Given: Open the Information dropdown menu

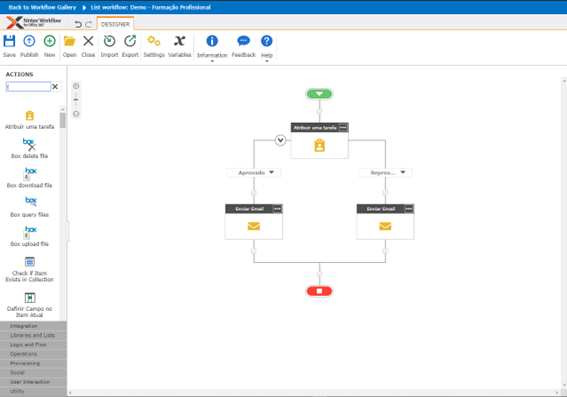Looking at the screenshot, I should (212, 61).
